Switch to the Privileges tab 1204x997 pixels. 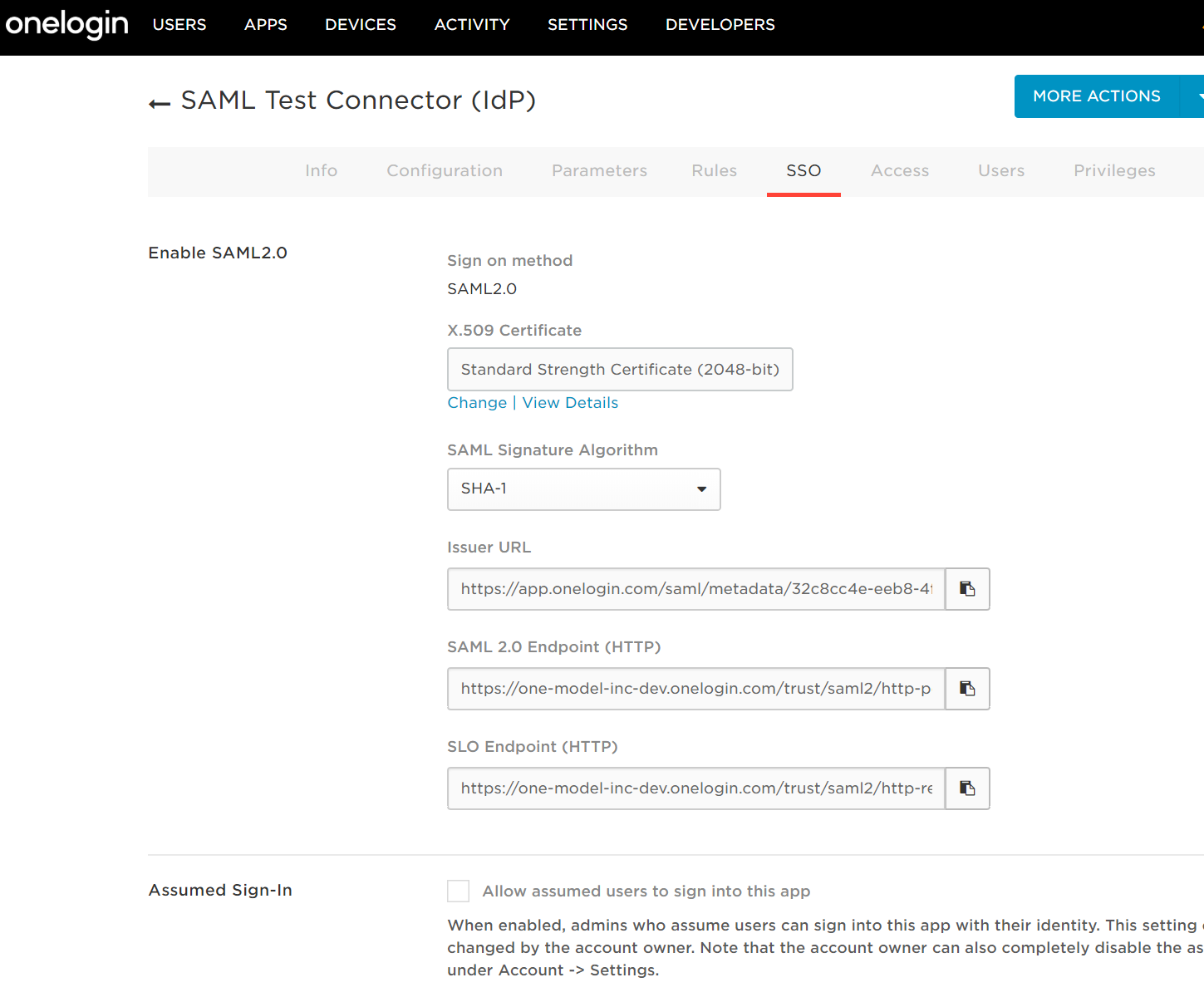point(1114,170)
